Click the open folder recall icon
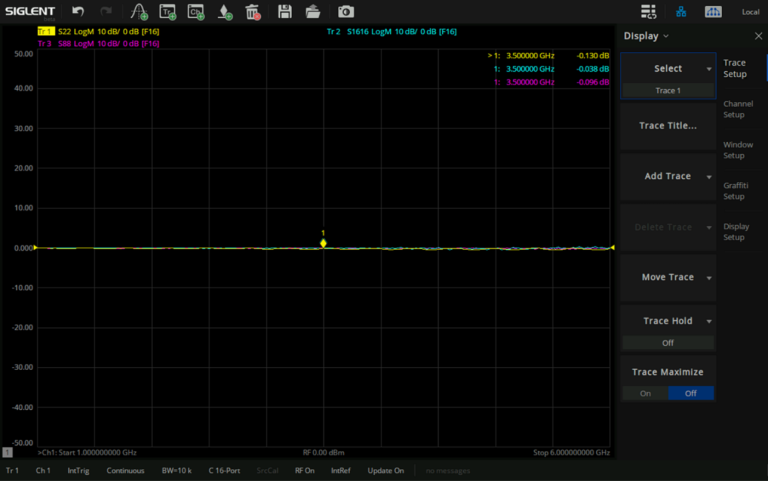The image size is (768, 481). coord(313,12)
